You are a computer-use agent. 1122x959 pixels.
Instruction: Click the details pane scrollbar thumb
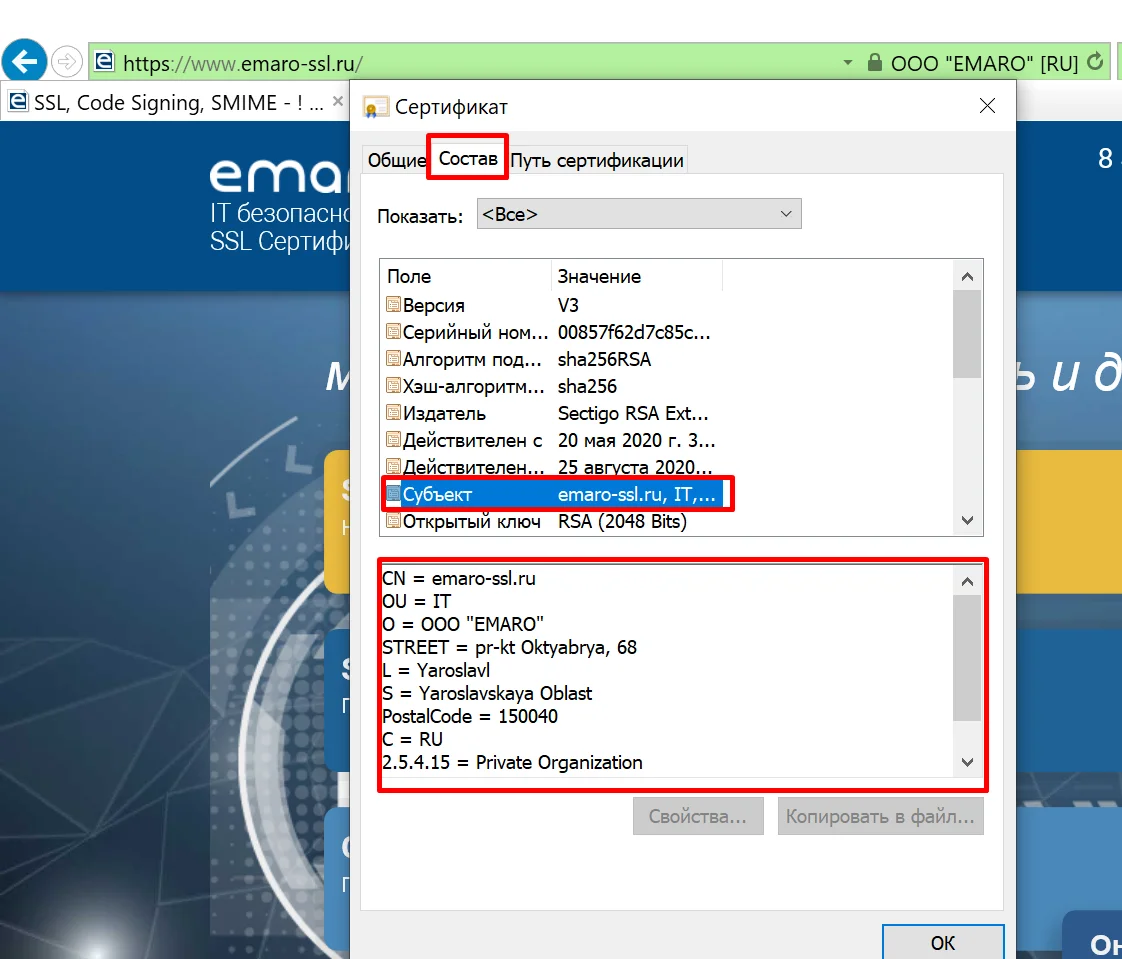(967, 658)
